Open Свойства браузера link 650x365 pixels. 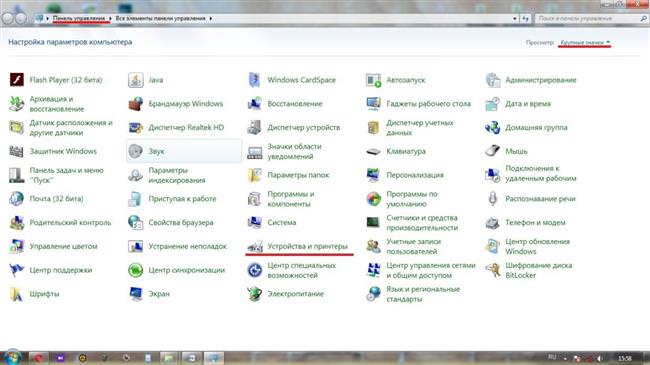pos(181,223)
